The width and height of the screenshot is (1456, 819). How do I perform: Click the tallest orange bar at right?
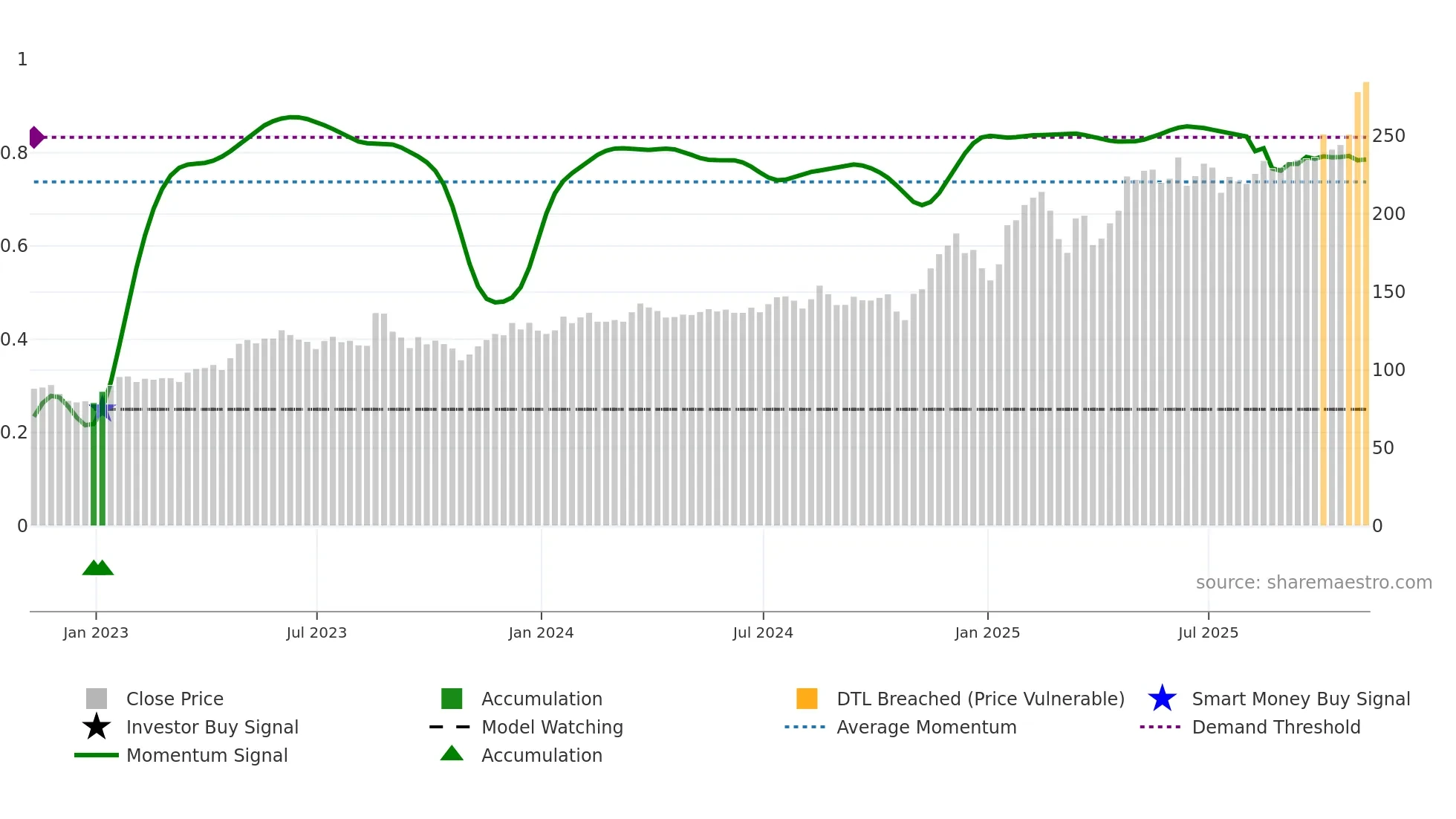(1365, 297)
